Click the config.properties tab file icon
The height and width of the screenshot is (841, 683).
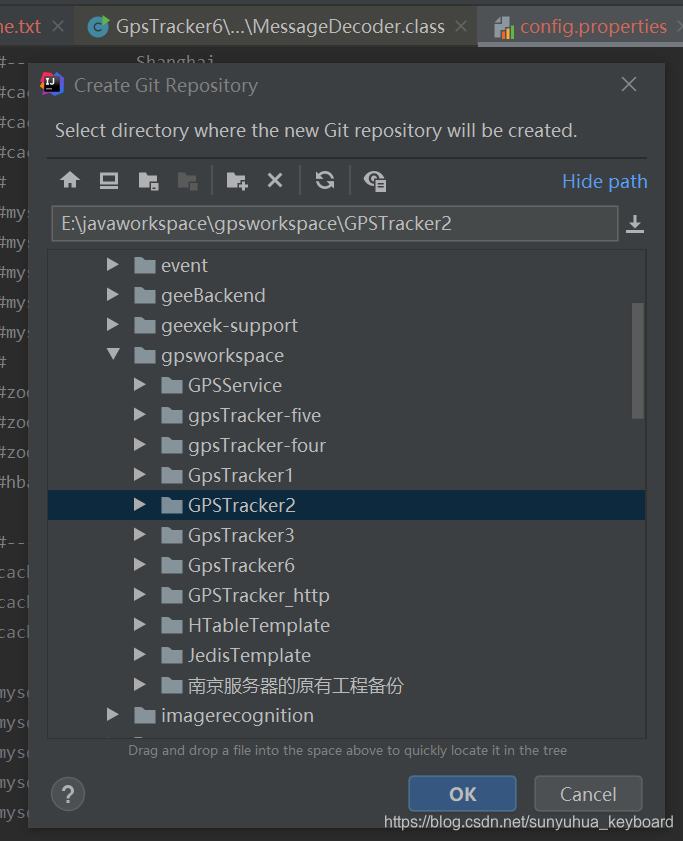504,27
